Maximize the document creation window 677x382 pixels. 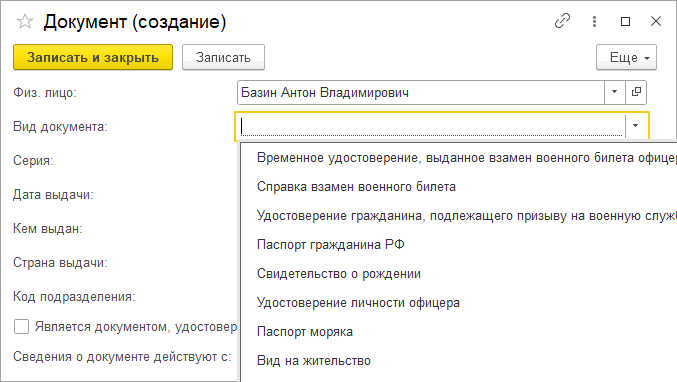pos(625,21)
